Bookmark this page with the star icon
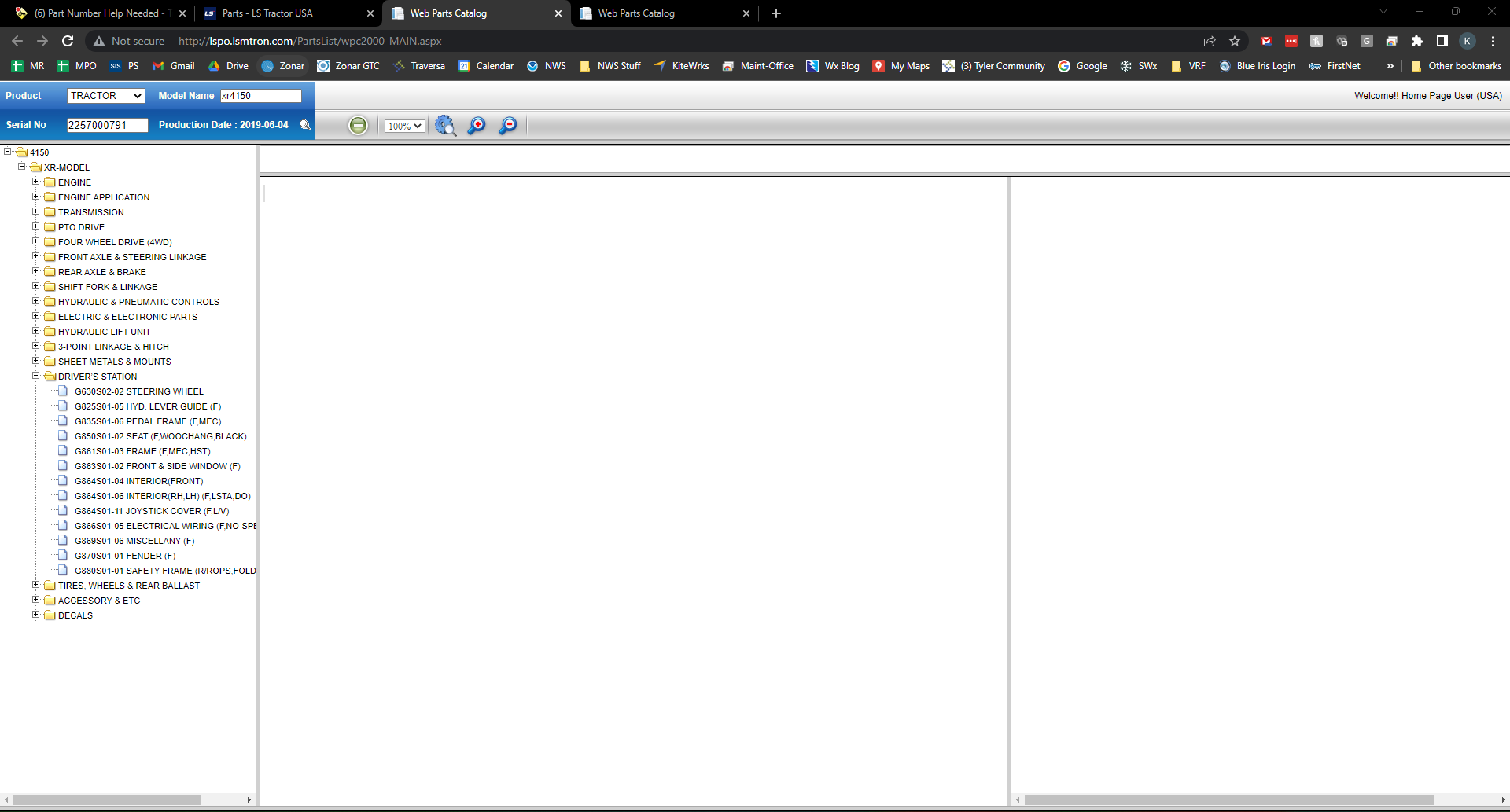 click(1235, 41)
